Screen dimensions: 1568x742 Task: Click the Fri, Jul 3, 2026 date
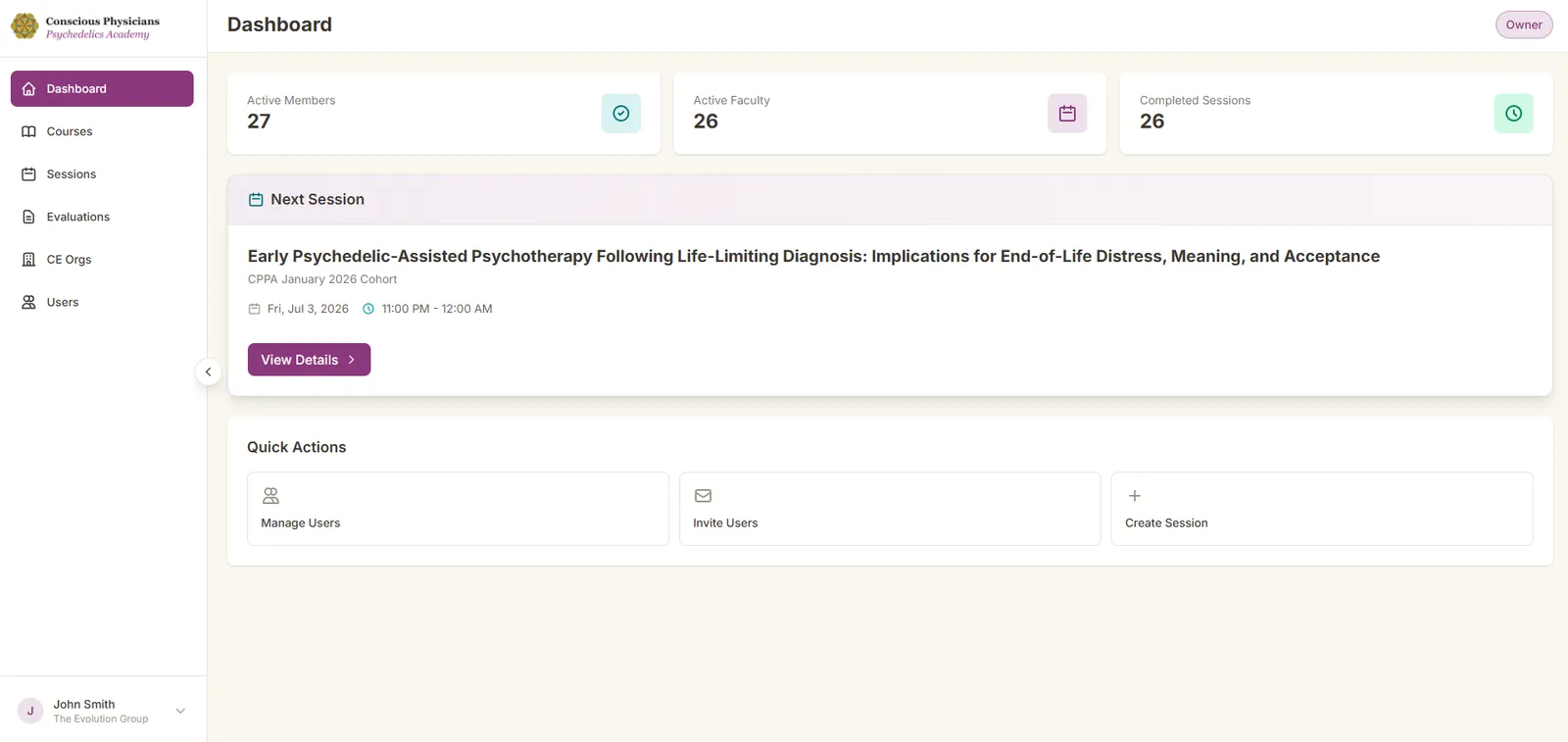(308, 309)
